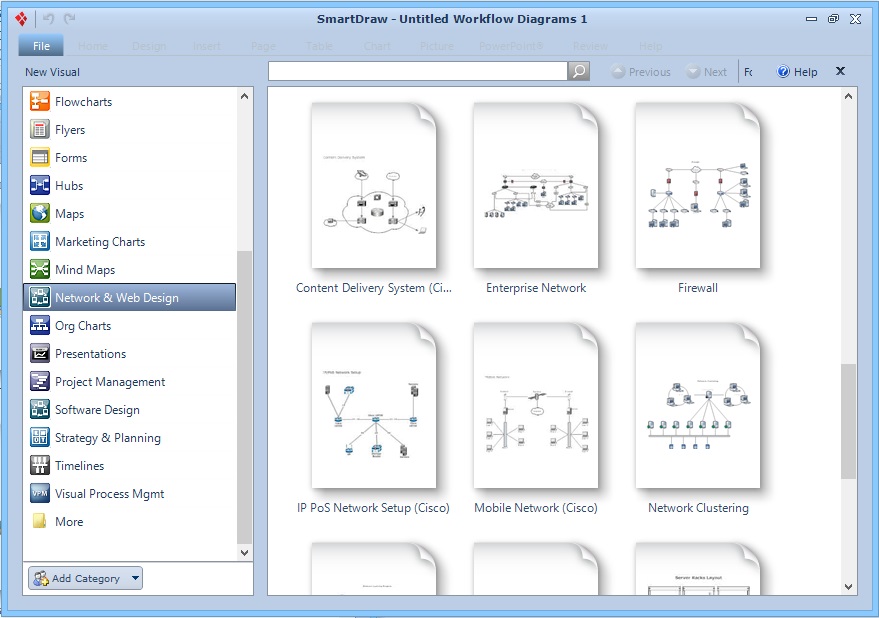
Task: Click the Mind Maps icon
Action: point(40,270)
